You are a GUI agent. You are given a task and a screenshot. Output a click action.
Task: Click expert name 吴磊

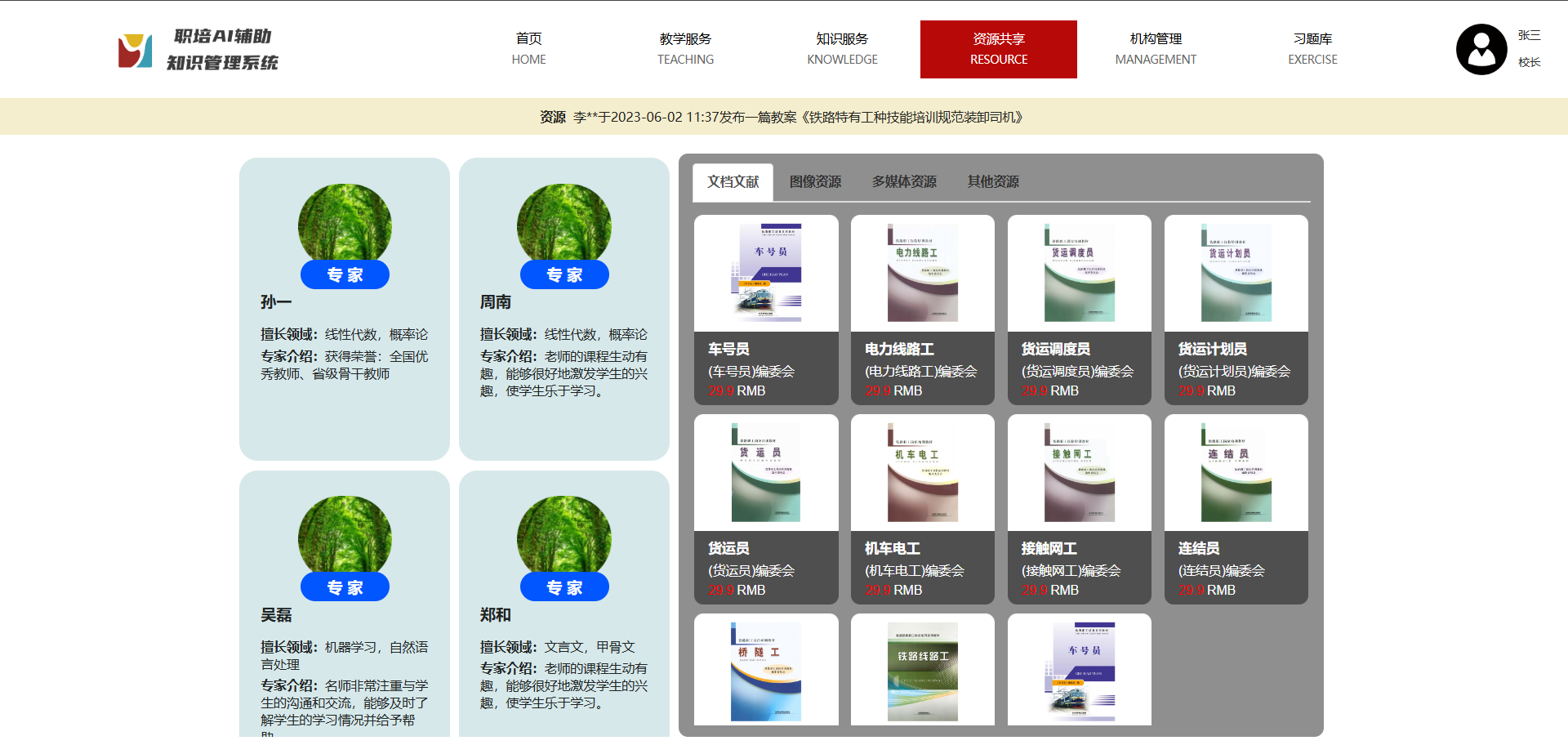(276, 615)
